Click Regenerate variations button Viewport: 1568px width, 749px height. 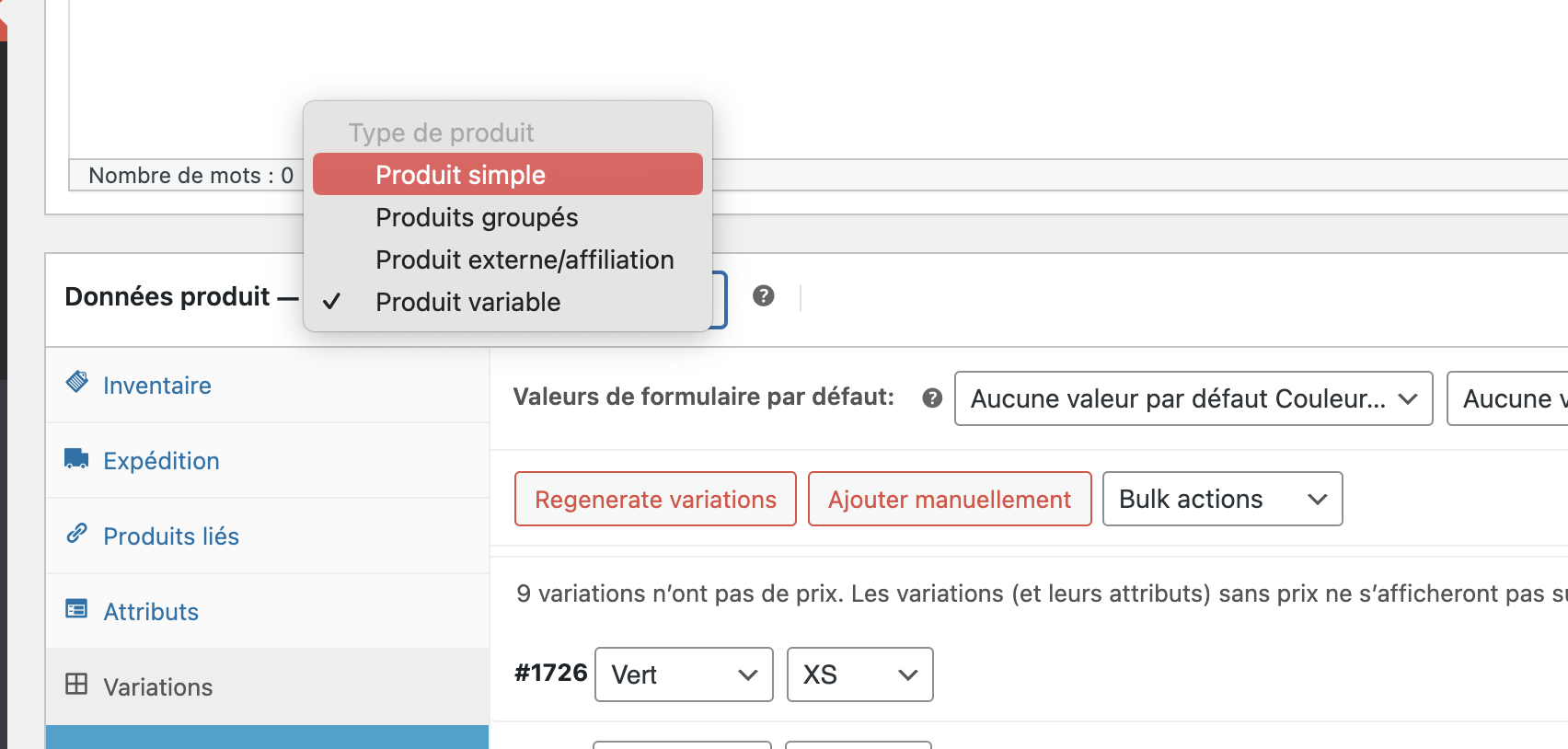pos(655,499)
